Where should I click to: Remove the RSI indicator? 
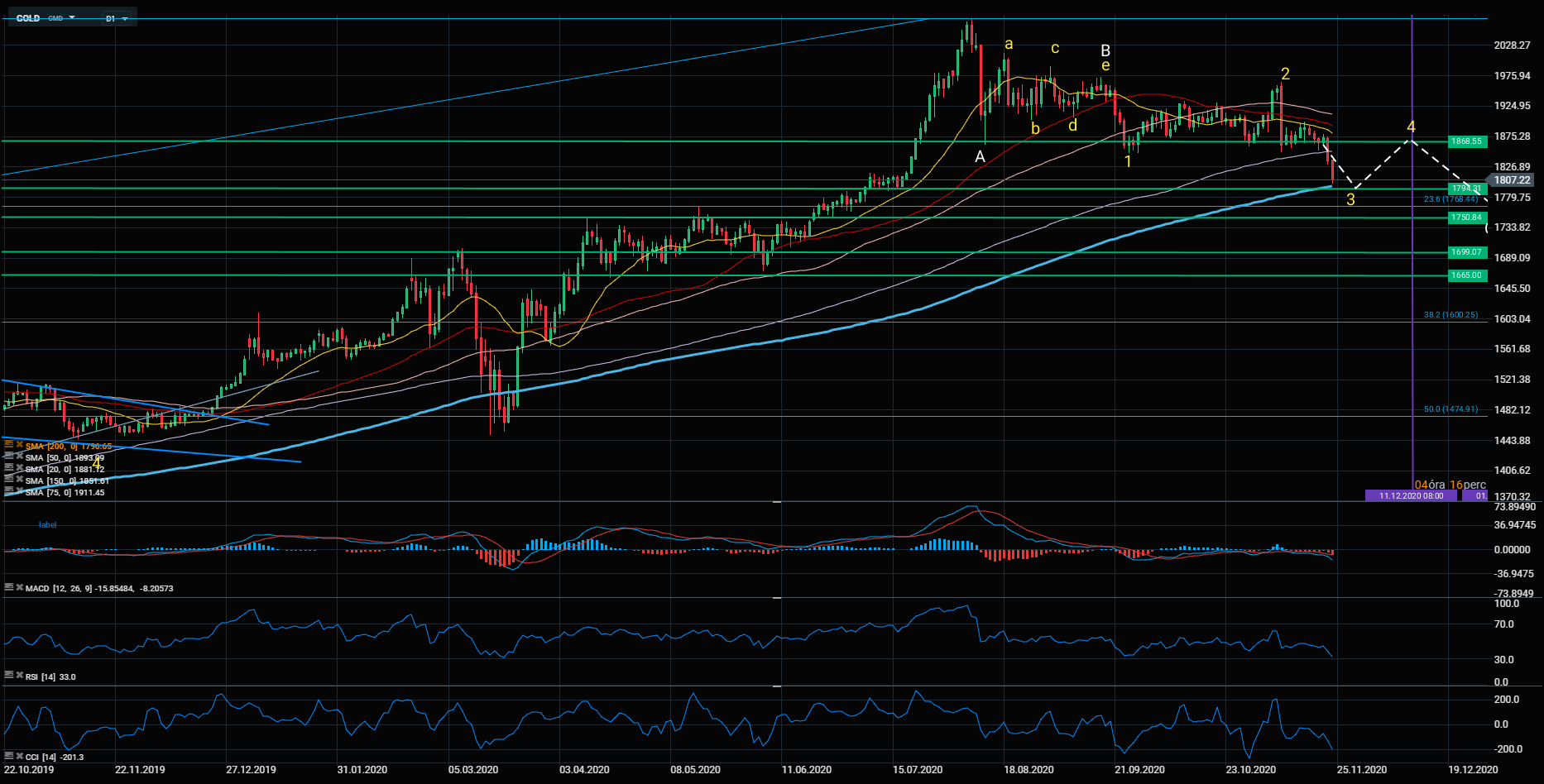pyautogui.click(x=20, y=676)
